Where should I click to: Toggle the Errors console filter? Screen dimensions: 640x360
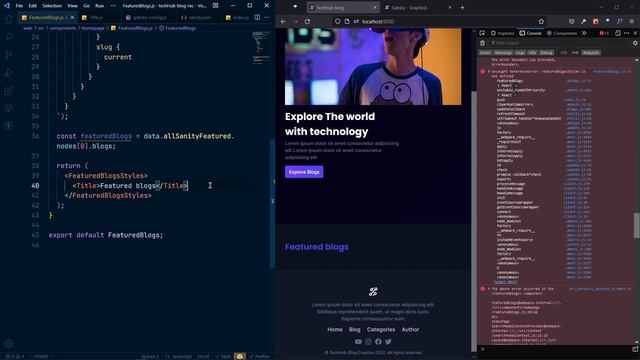click(485, 53)
